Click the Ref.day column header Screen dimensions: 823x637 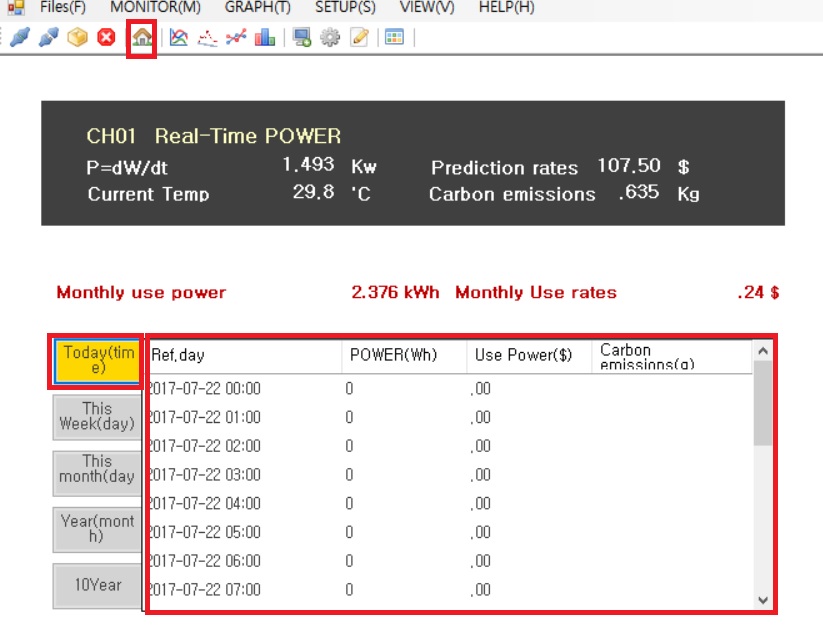coord(245,356)
